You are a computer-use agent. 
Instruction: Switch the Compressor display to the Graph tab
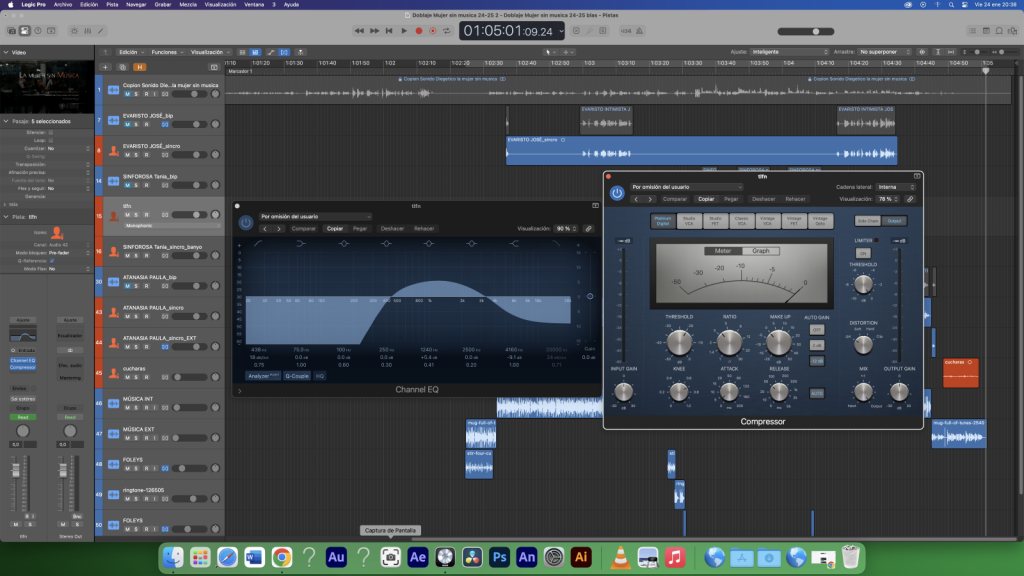coord(760,251)
